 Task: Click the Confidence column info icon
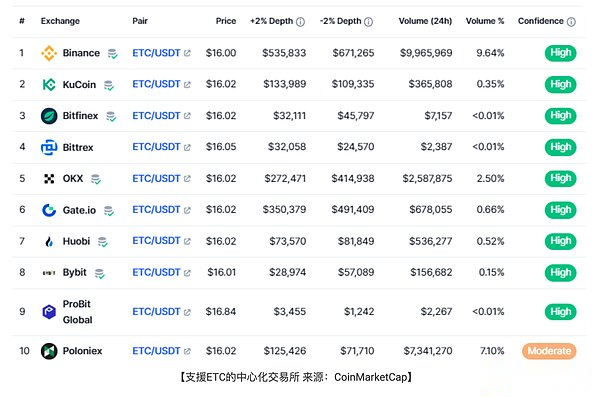click(571, 22)
